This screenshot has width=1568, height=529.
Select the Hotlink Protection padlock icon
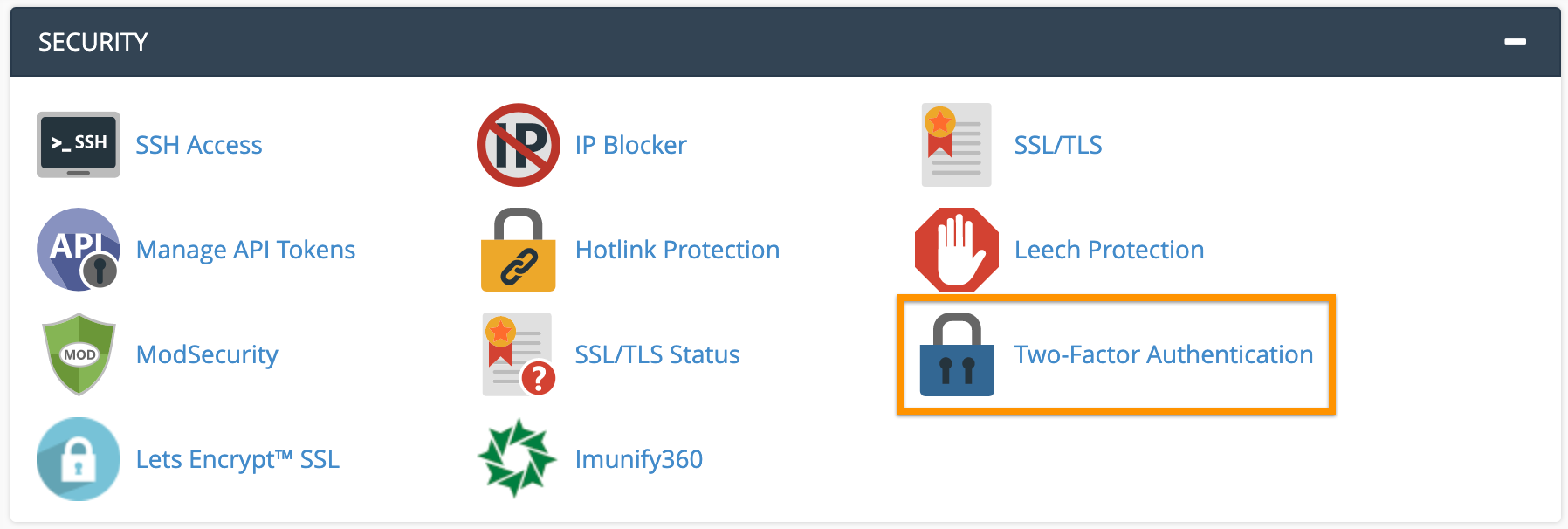pyautogui.click(x=518, y=250)
